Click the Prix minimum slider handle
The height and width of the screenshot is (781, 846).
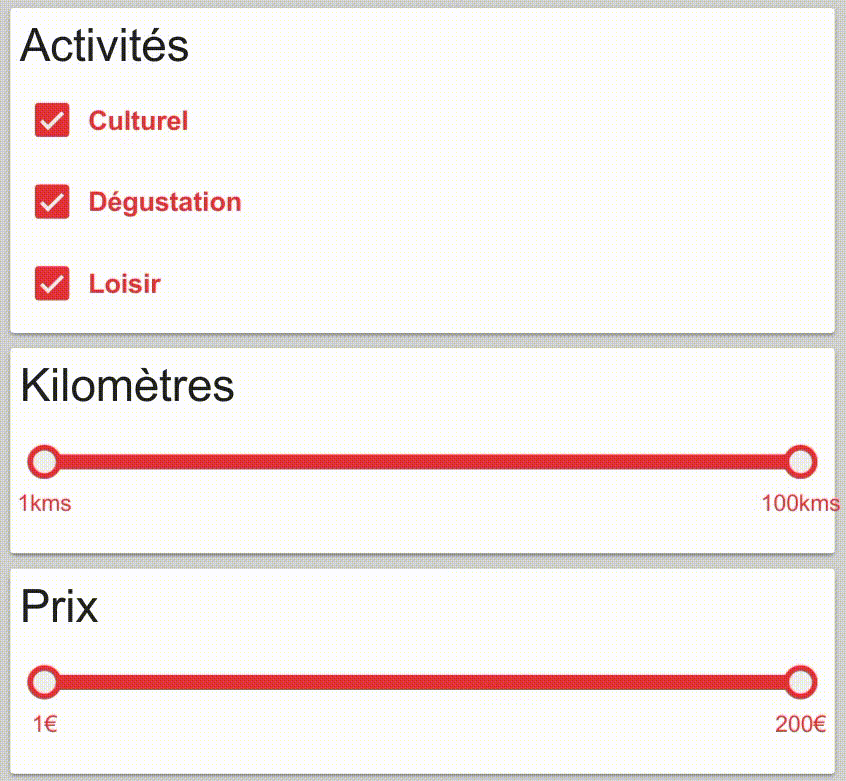[x=44, y=683]
